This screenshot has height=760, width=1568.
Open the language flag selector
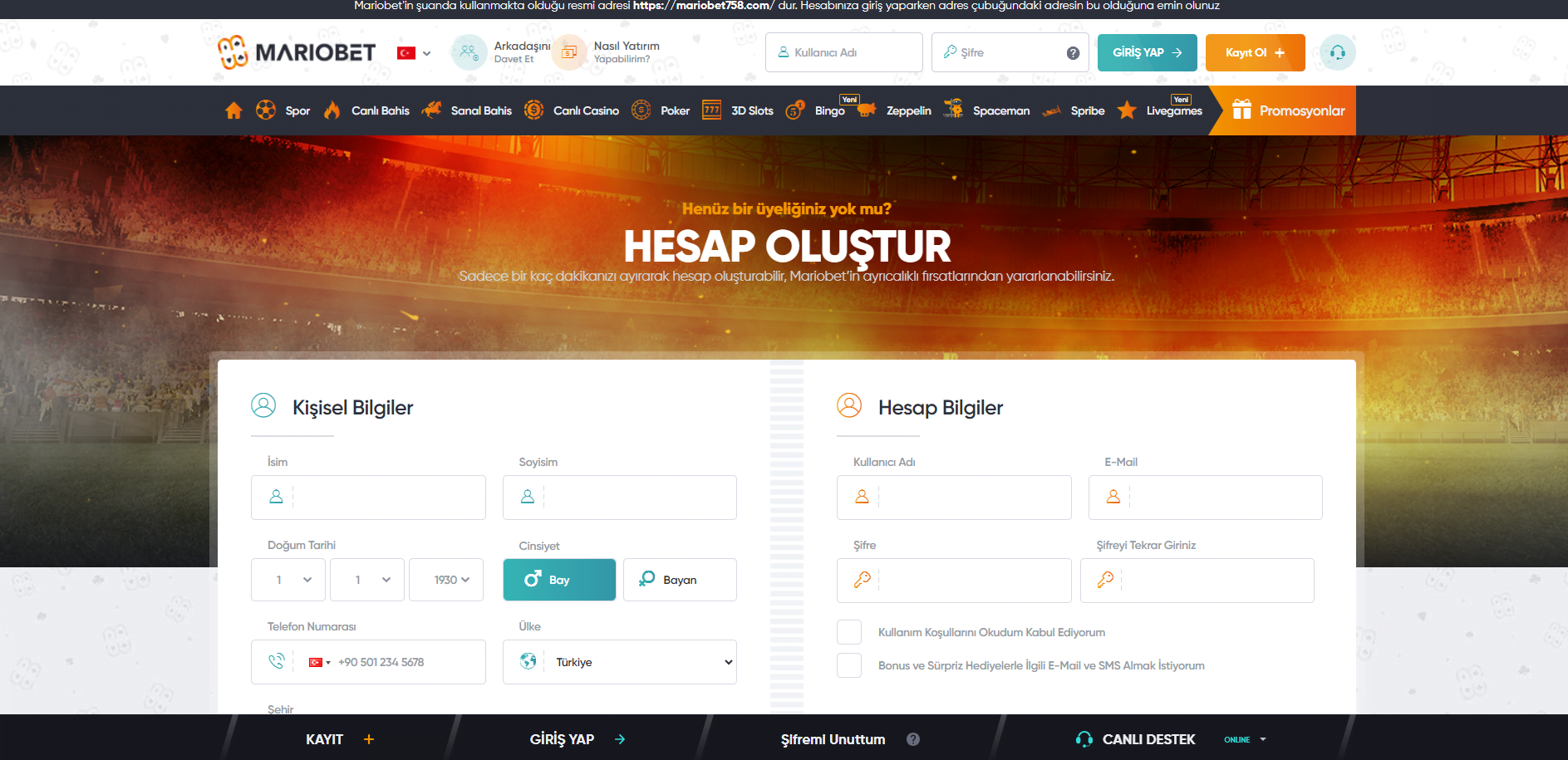pos(414,53)
